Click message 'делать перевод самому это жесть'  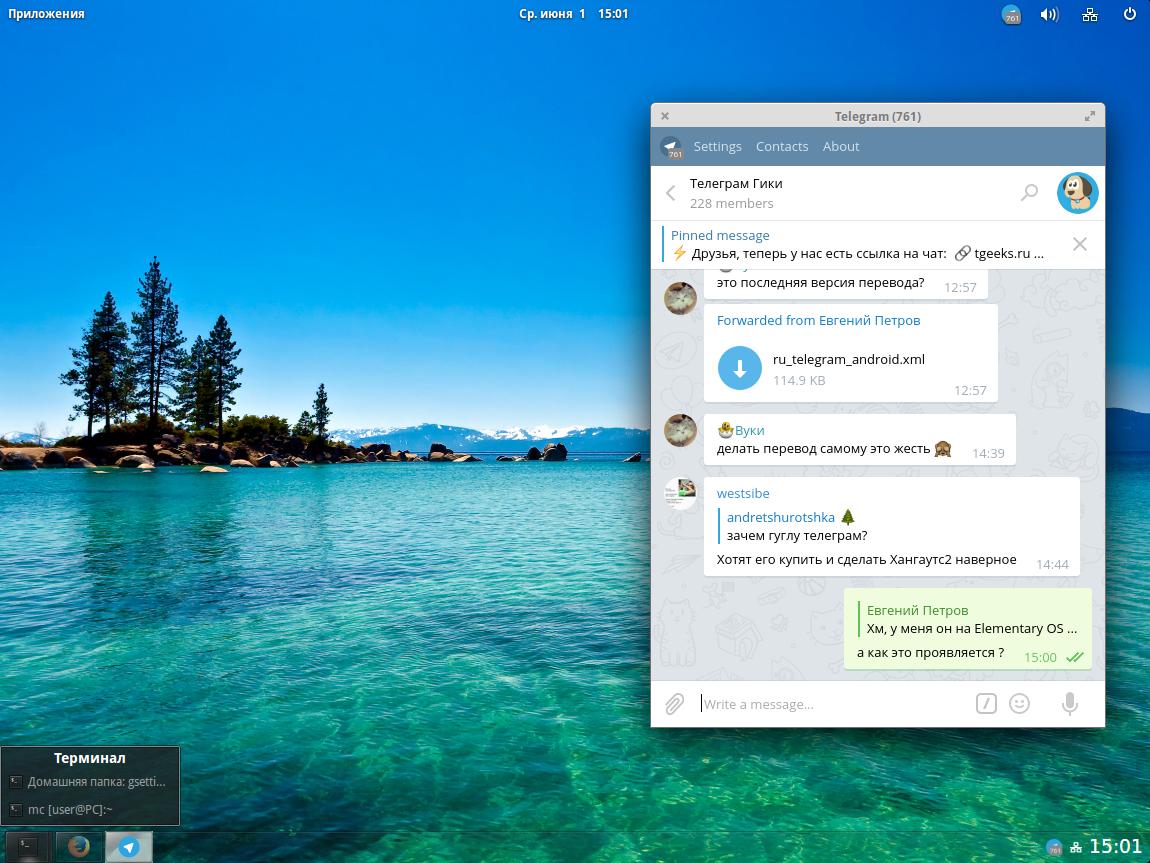click(823, 449)
